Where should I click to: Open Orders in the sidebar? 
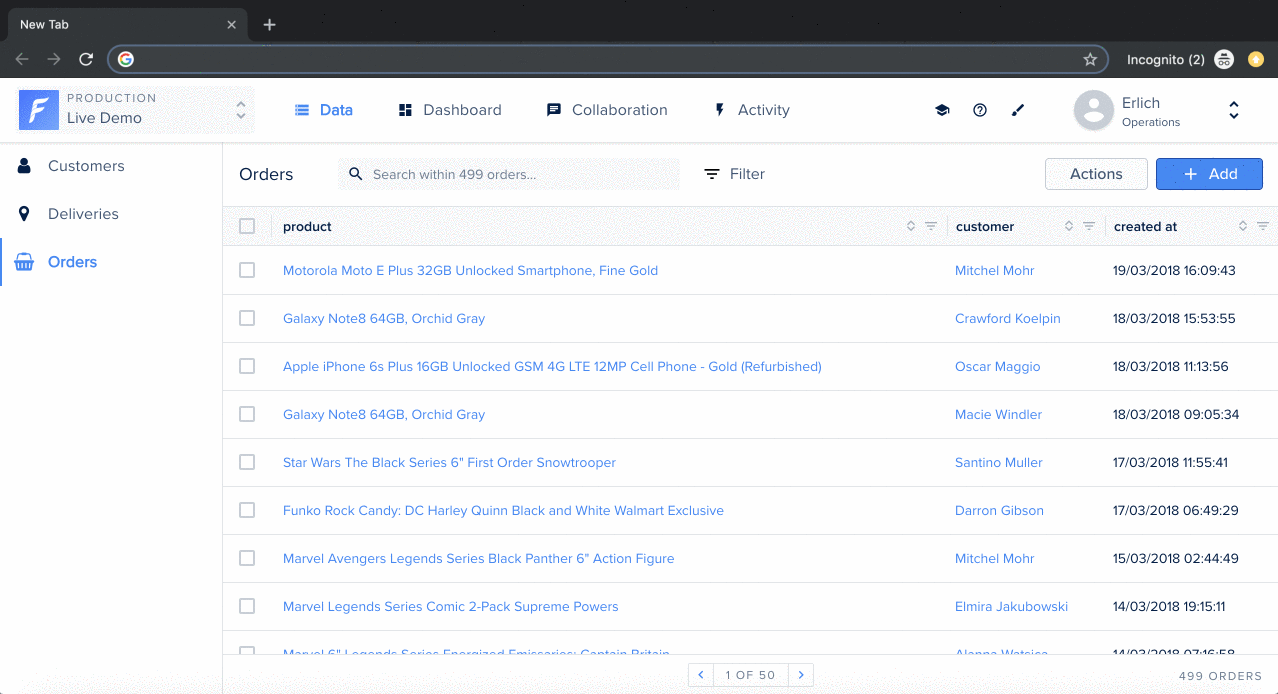pos(111,262)
